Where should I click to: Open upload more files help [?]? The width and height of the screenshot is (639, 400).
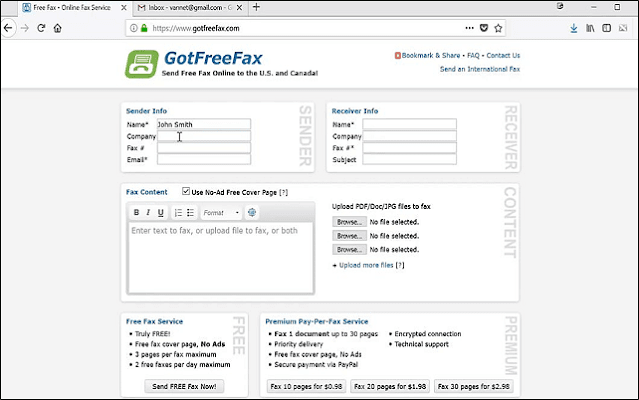click(x=400, y=265)
